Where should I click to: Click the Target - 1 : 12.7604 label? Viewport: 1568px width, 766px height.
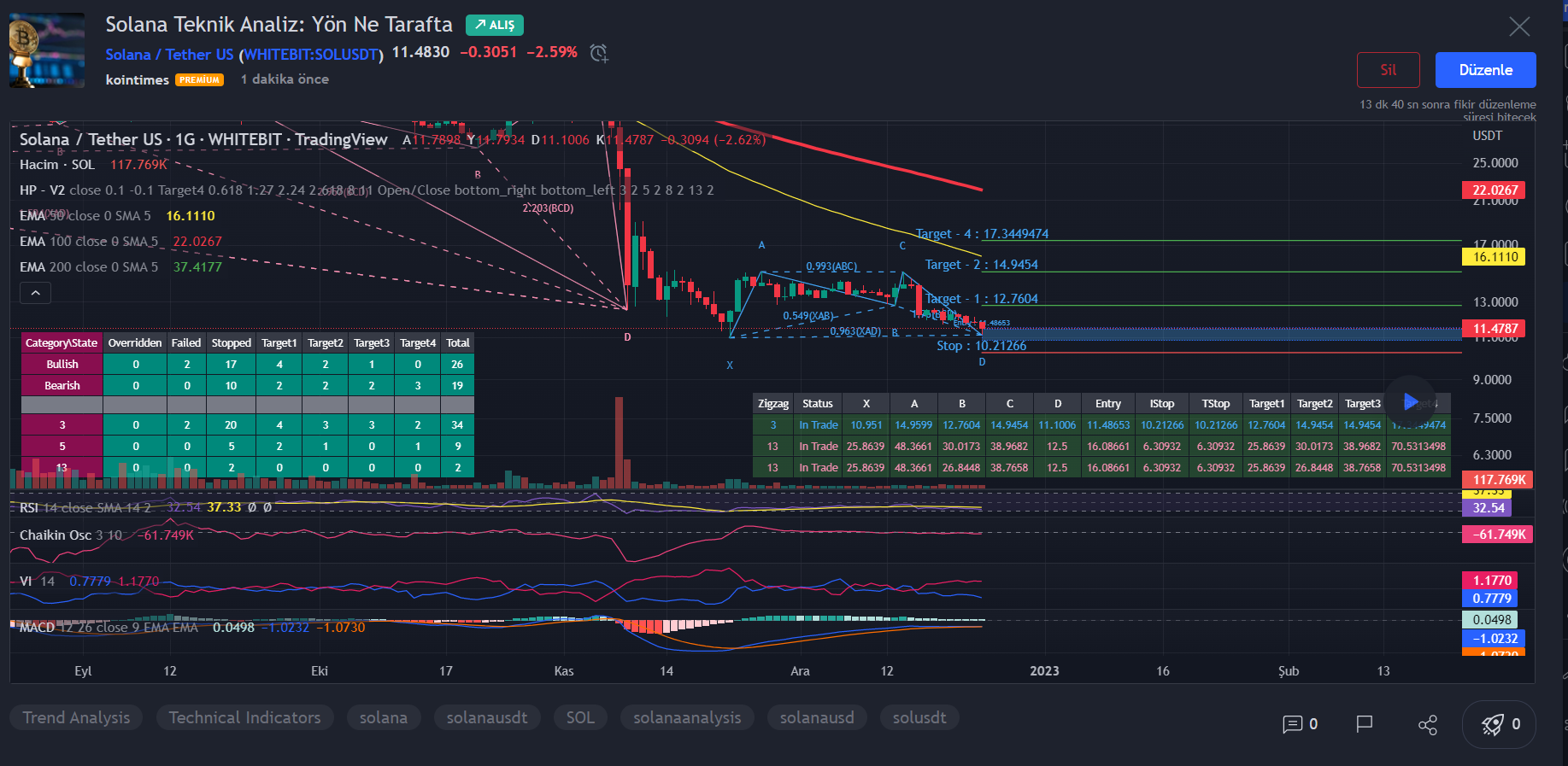[981, 299]
